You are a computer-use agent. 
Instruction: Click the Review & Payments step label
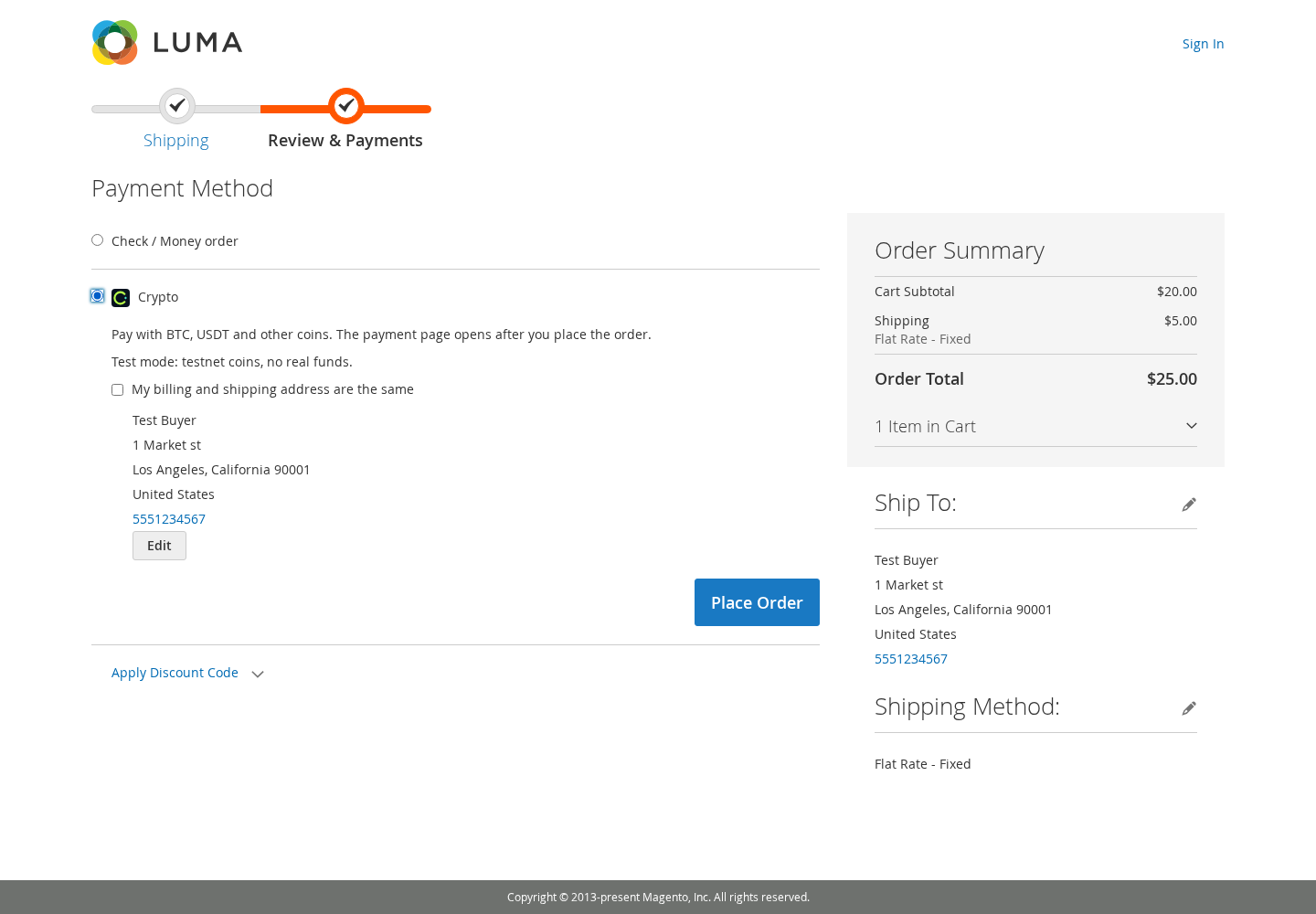pyautogui.click(x=345, y=140)
